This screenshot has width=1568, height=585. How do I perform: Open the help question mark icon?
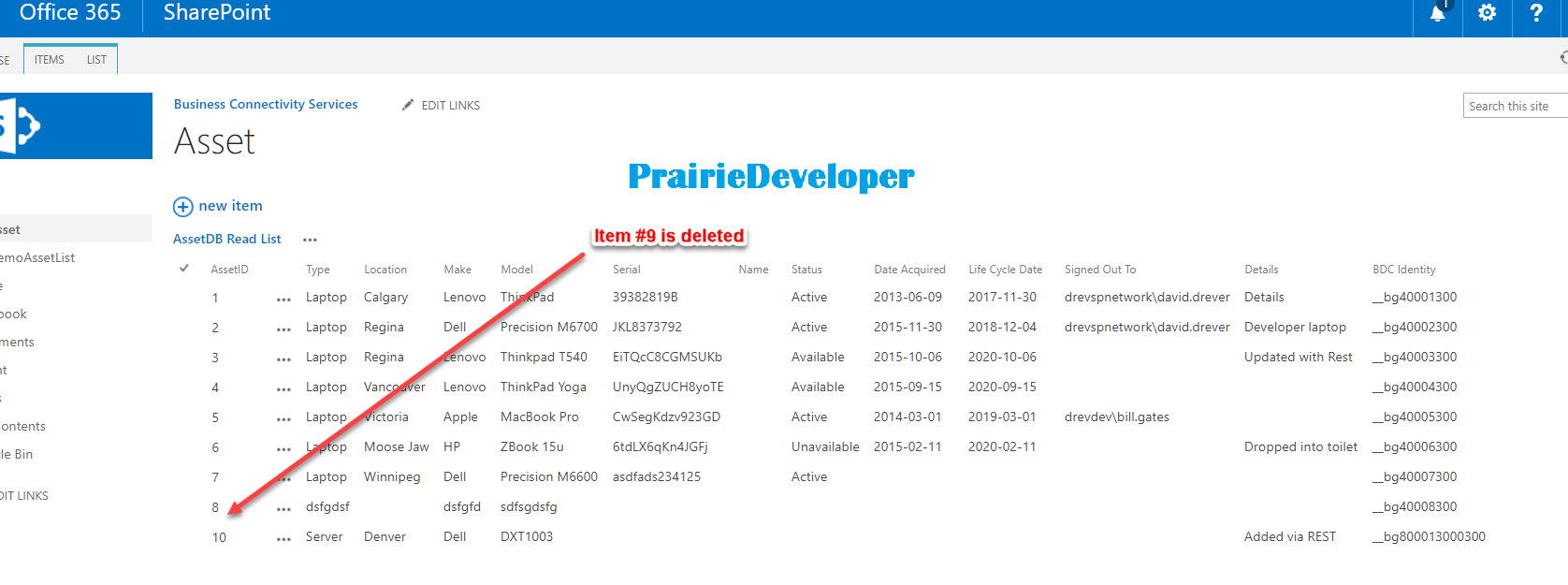pyautogui.click(x=1535, y=13)
